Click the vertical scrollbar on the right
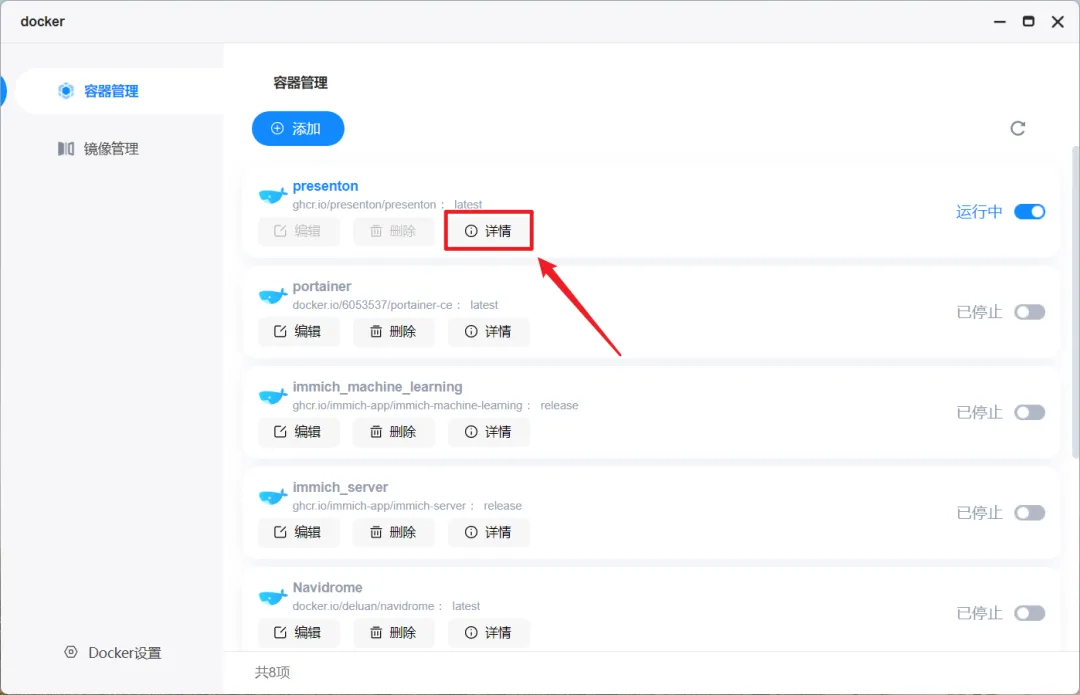This screenshot has height=695, width=1080. [x=1075, y=301]
